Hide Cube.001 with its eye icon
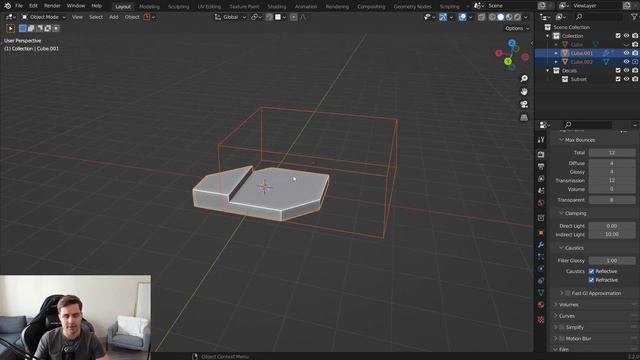 tap(626, 53)
